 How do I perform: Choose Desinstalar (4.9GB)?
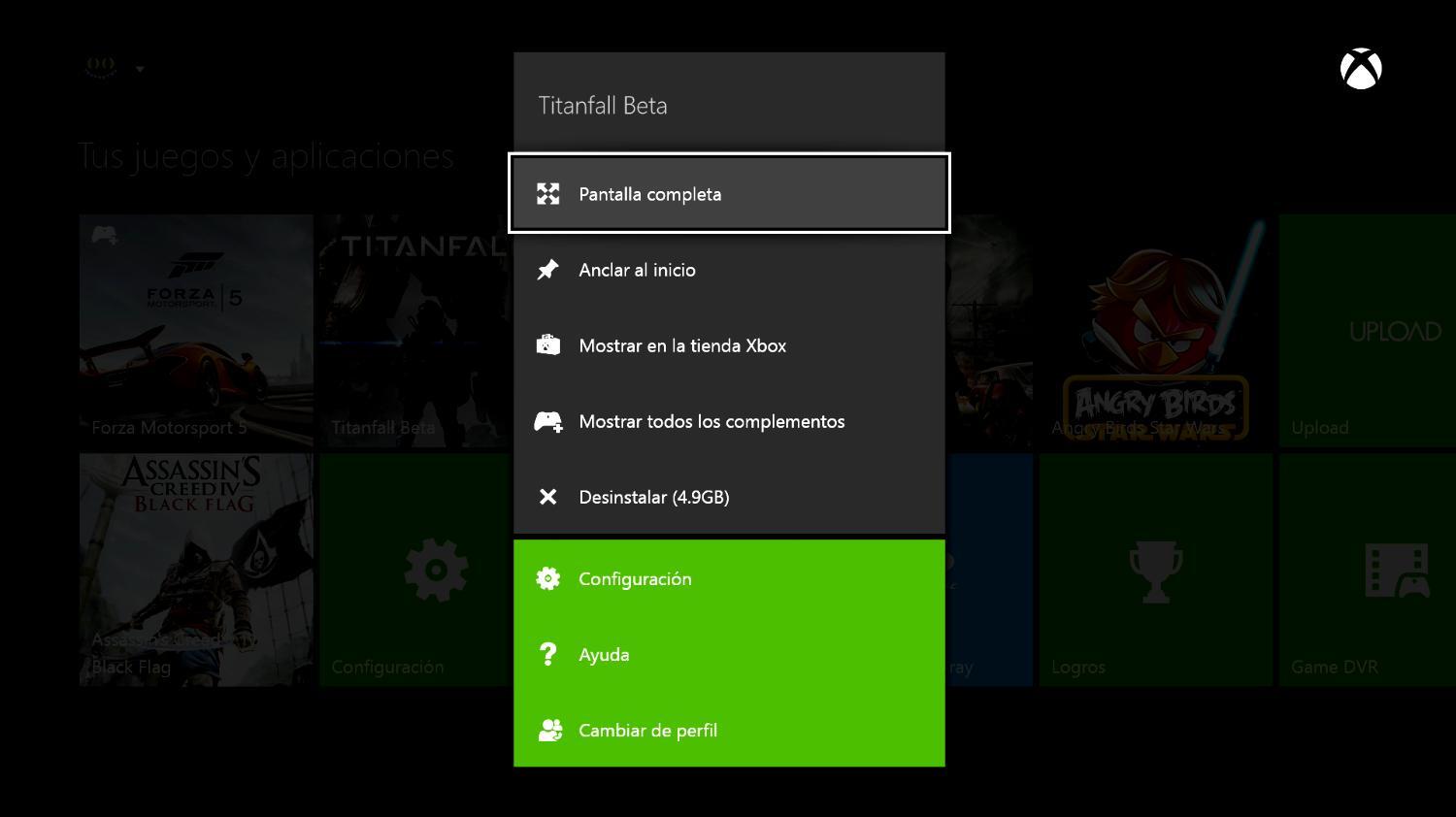pyautogui.click(x=729, y=497)
